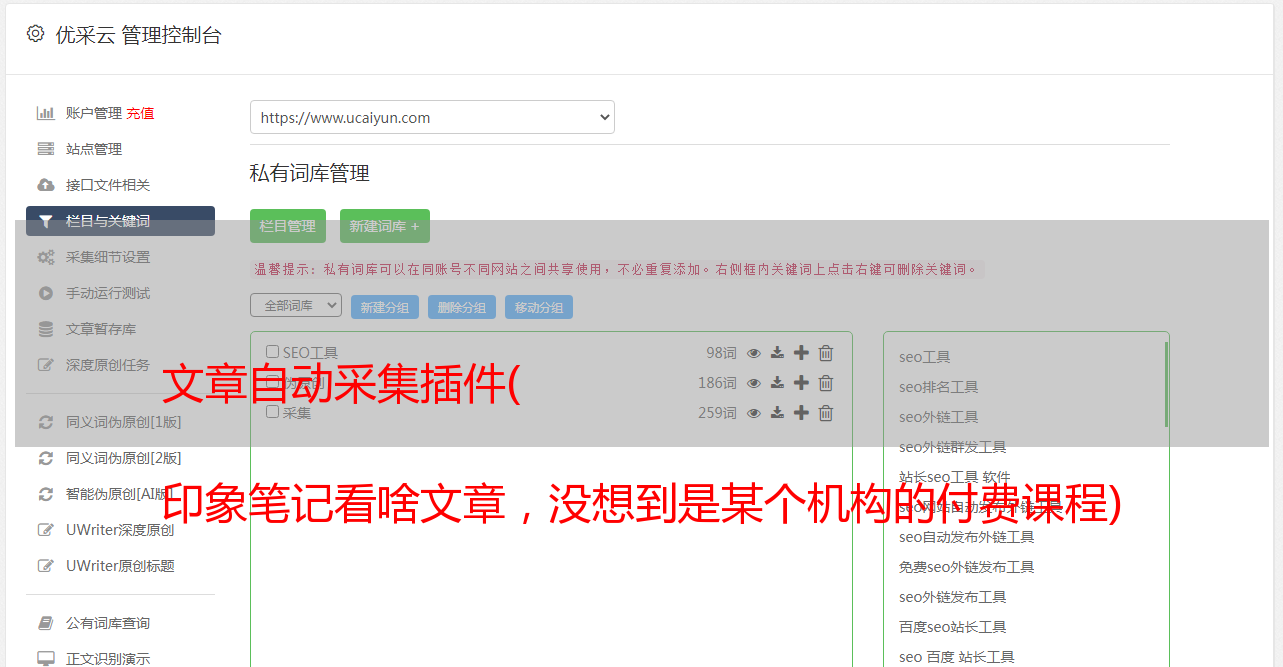Screen dimensions: 1283x667
Task: Click the eye icon in the 186词 row
Action: coord(754,383)
